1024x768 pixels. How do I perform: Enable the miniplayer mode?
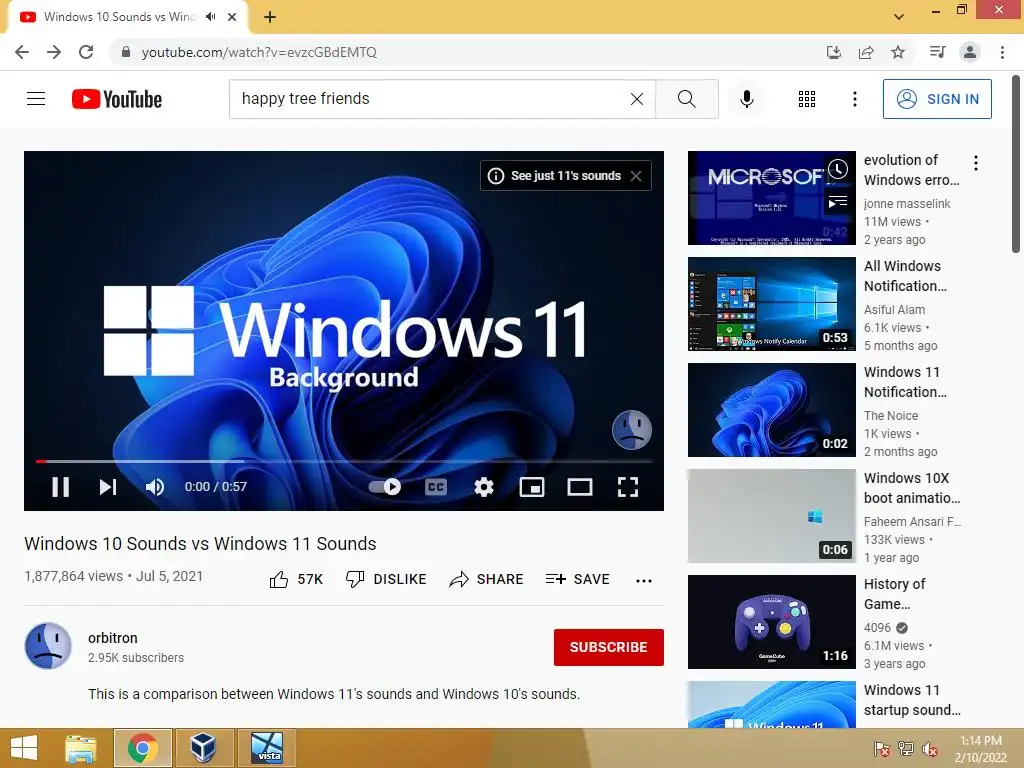(x=532, y=487)
